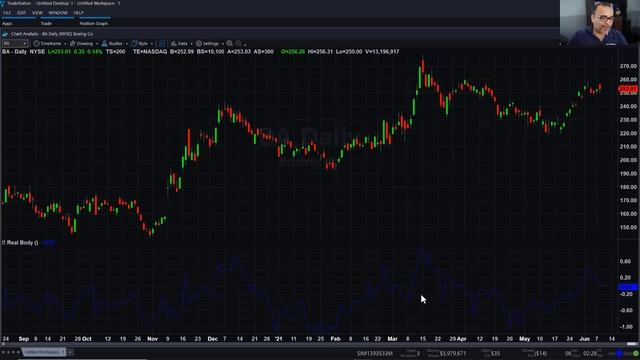
Task: Click the blue status indicator circle
Action: pos(619,353)
